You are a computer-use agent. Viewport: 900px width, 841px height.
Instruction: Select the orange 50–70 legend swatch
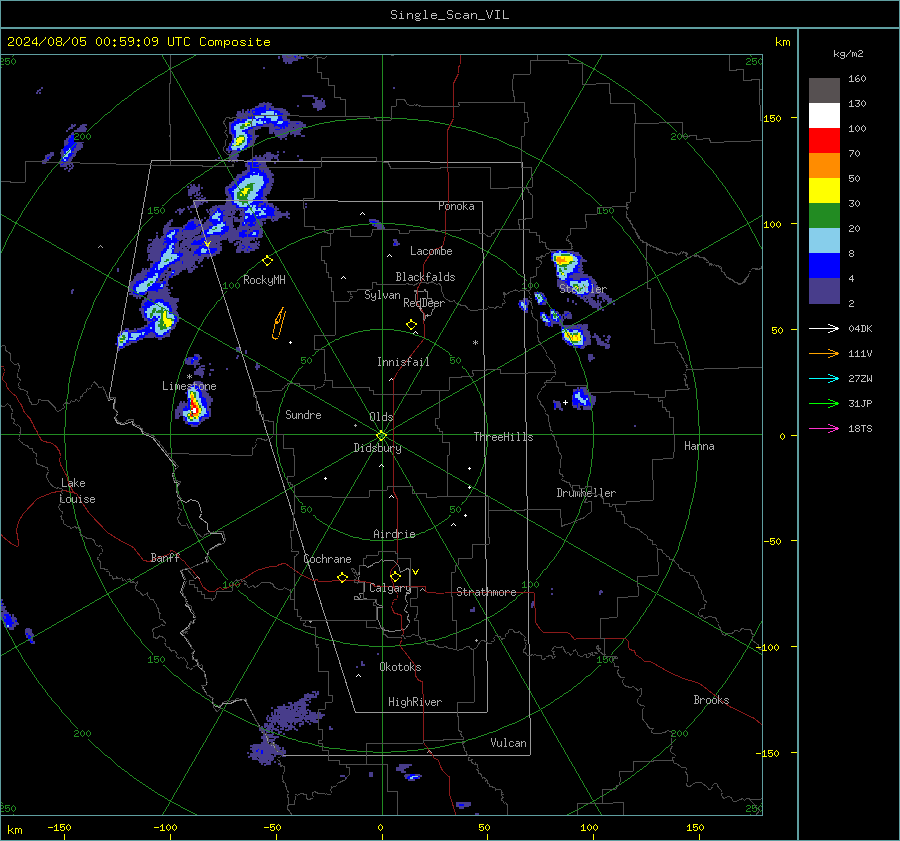824,165
